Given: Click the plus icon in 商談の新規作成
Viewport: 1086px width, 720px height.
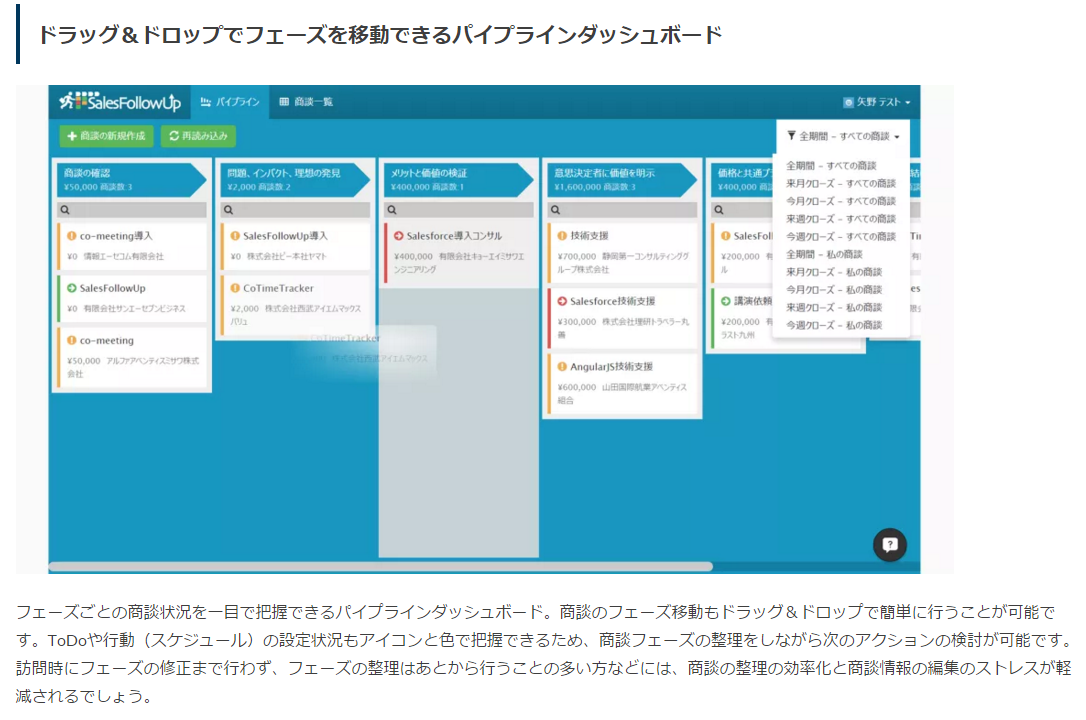Looking at the screenshot, I should coord(72,136).
